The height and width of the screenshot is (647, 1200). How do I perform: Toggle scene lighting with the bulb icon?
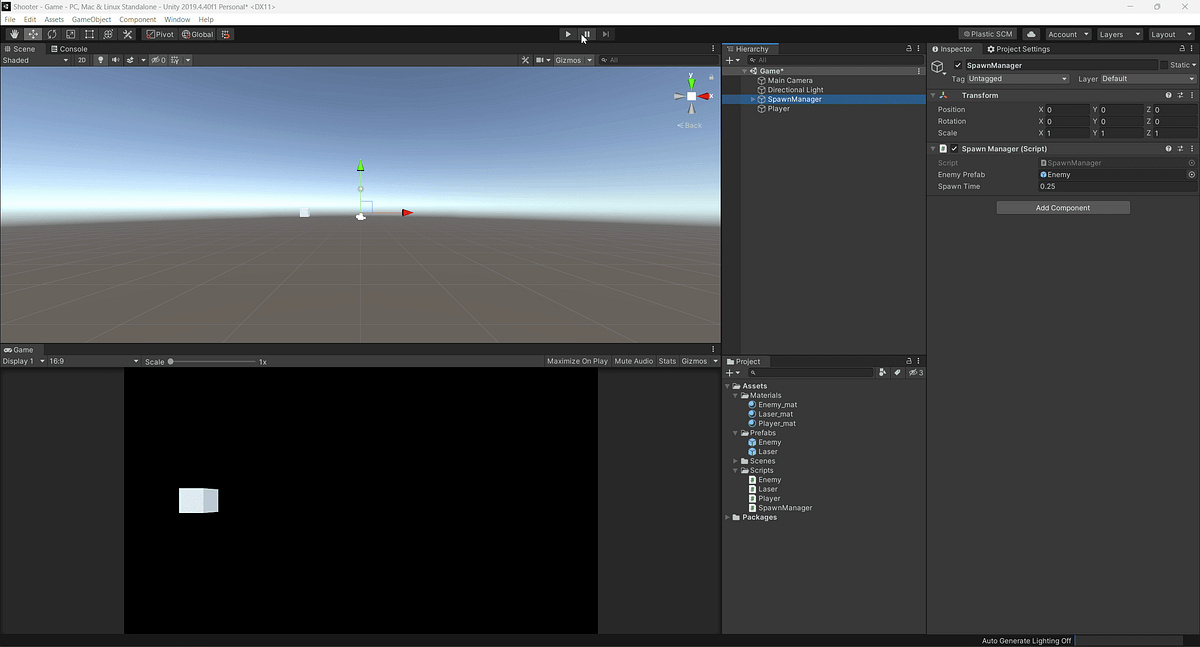[x=100, y=59]
